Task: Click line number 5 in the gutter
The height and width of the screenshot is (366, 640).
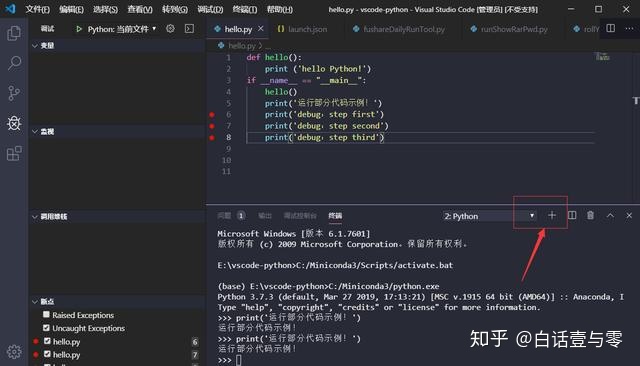Action: point(228,103)
